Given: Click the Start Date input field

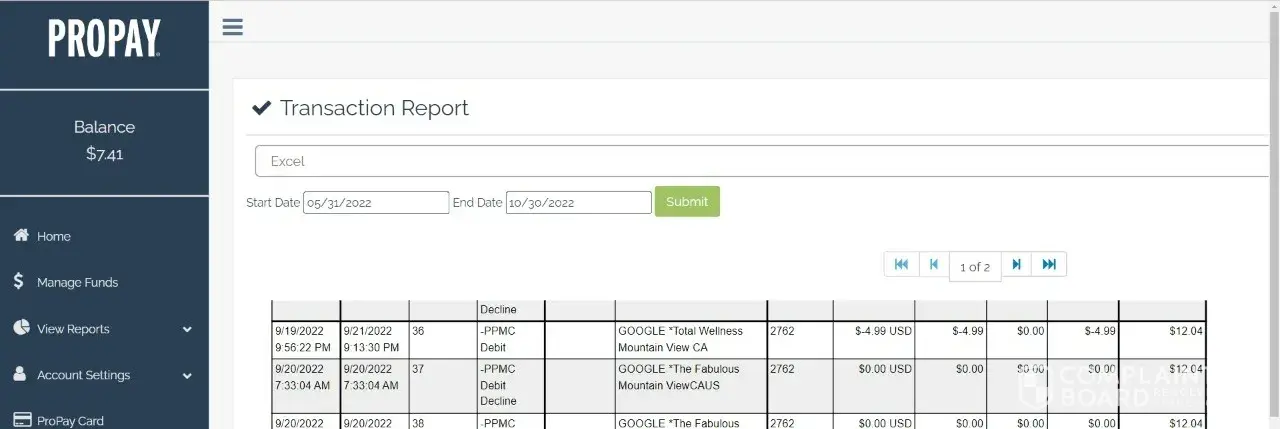Looking at the screenshot, I should [x=376, y=203].
